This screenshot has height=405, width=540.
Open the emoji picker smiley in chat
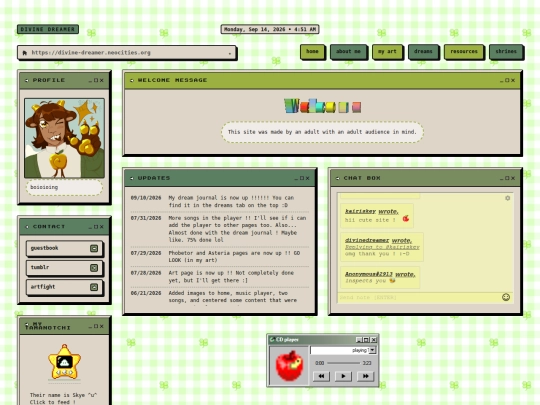(x=506, y=297)
